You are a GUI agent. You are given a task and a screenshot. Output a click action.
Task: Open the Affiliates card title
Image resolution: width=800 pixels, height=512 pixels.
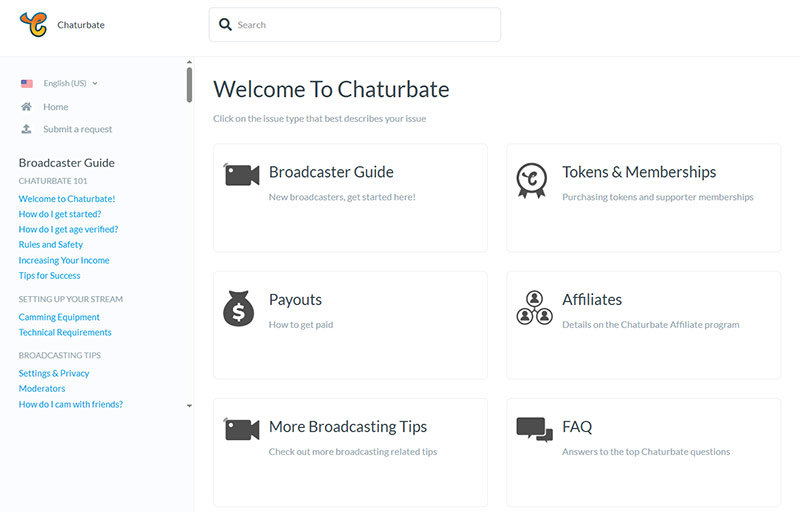coord(592,299)
